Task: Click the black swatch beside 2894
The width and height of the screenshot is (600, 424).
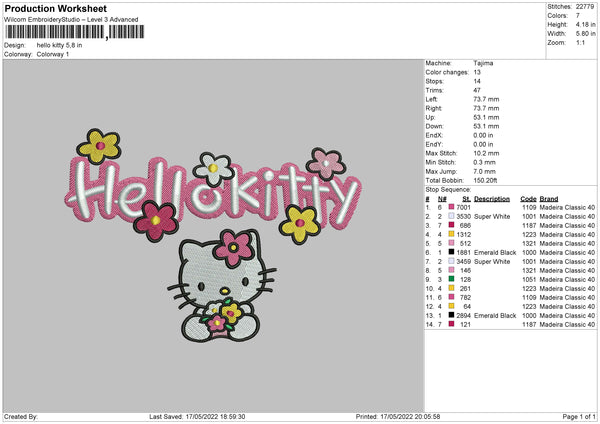Action: [451, 315]
